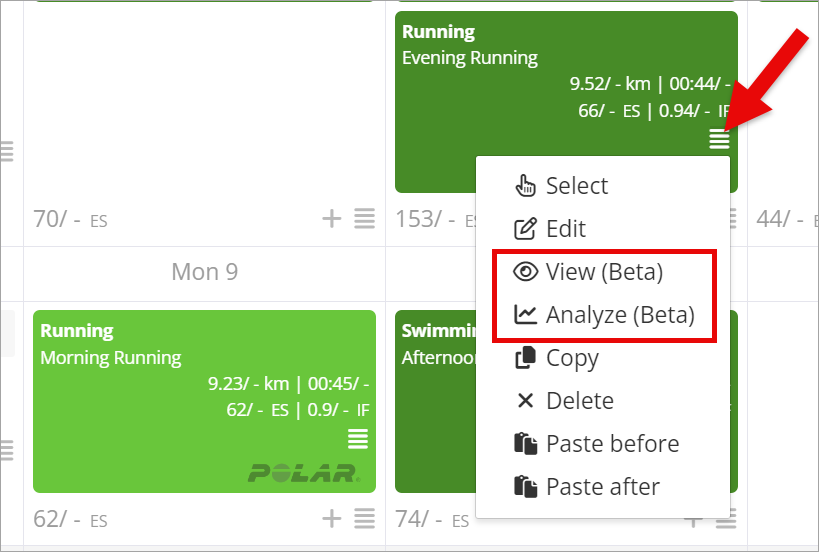The height and width of the screenshot is (552, 819).
Task: Open the day menu beside 70/- ES
Action: pyautogui.click(x=364, y=218)
